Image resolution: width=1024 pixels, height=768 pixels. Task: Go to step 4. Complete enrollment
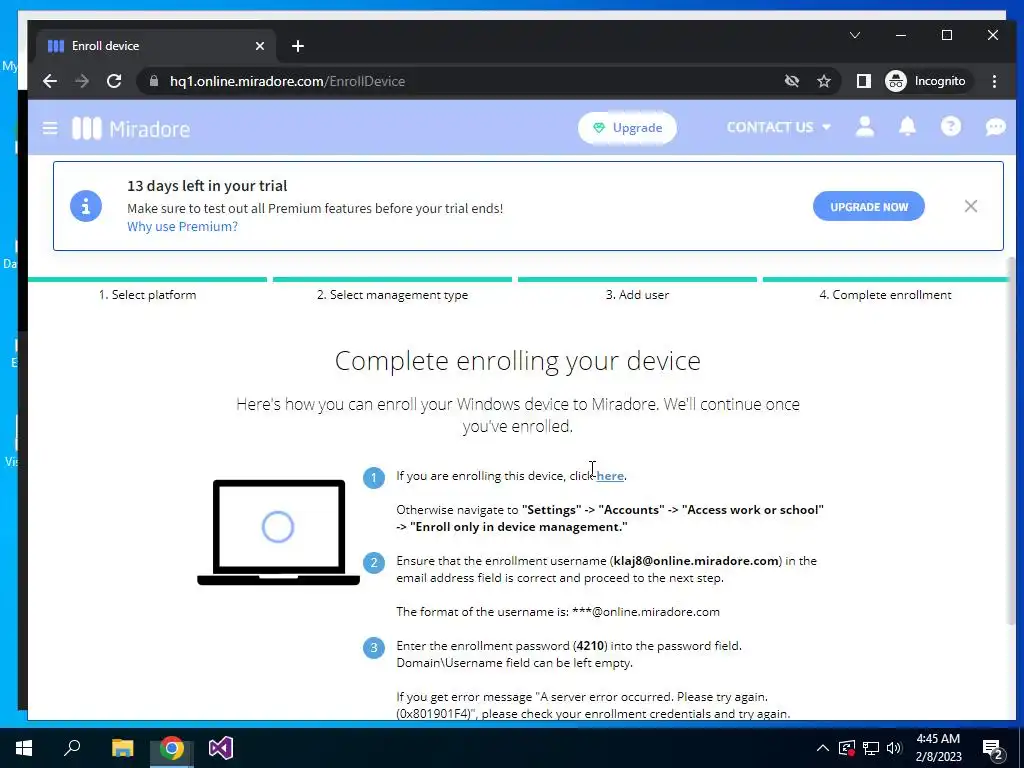(x=885, y=295)
